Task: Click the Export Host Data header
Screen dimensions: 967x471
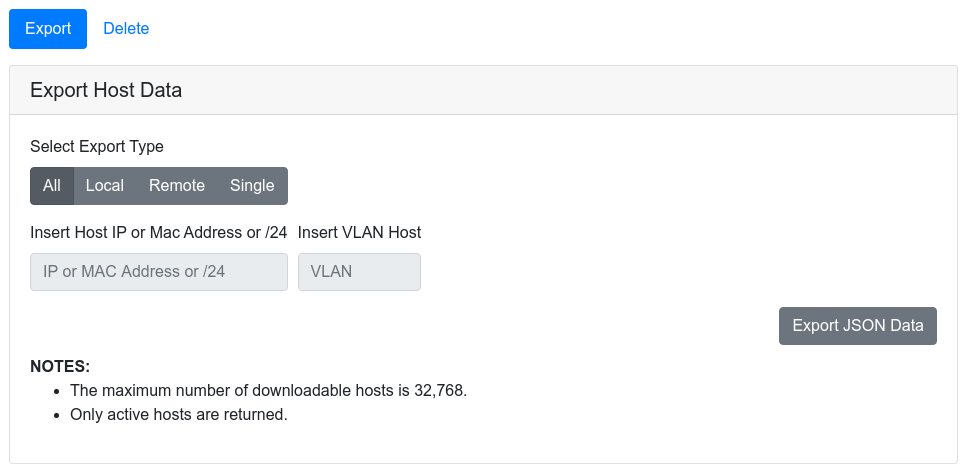Action: [106, 90]
